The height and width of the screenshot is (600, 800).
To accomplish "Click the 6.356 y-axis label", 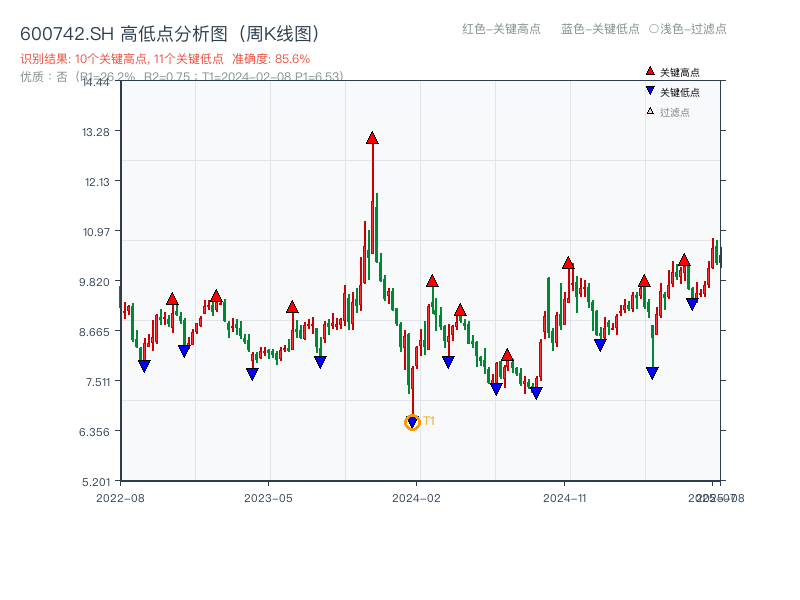I will pyautogui.click(x=94, y=432).
